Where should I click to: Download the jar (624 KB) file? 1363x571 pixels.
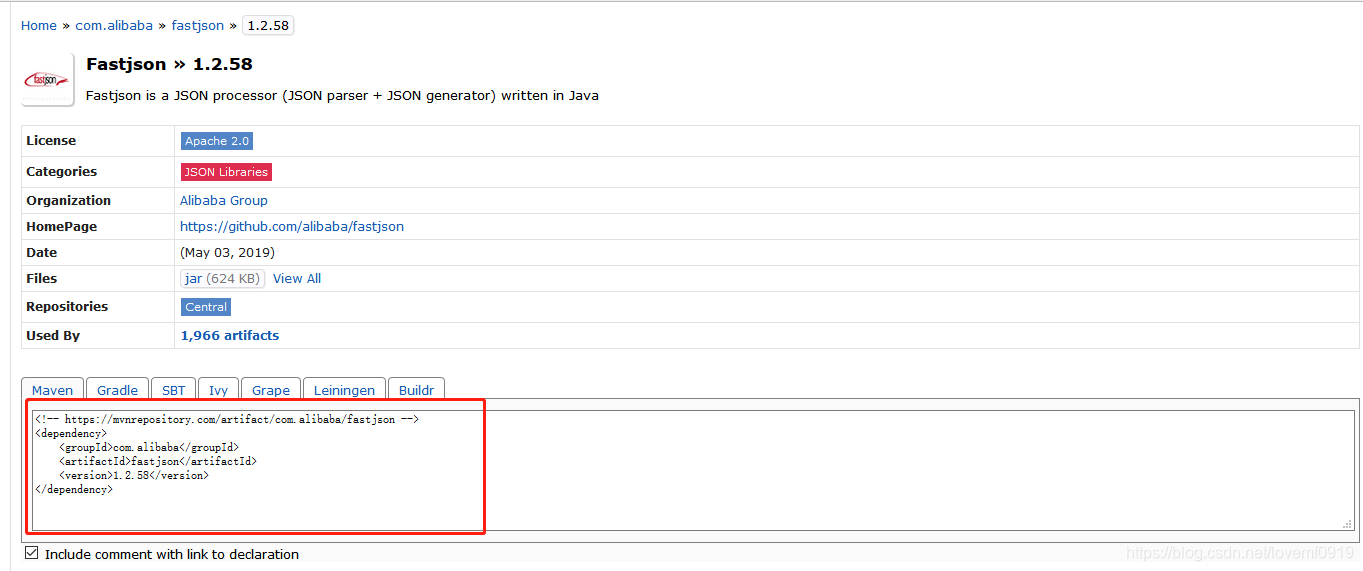tap(222, 278)
